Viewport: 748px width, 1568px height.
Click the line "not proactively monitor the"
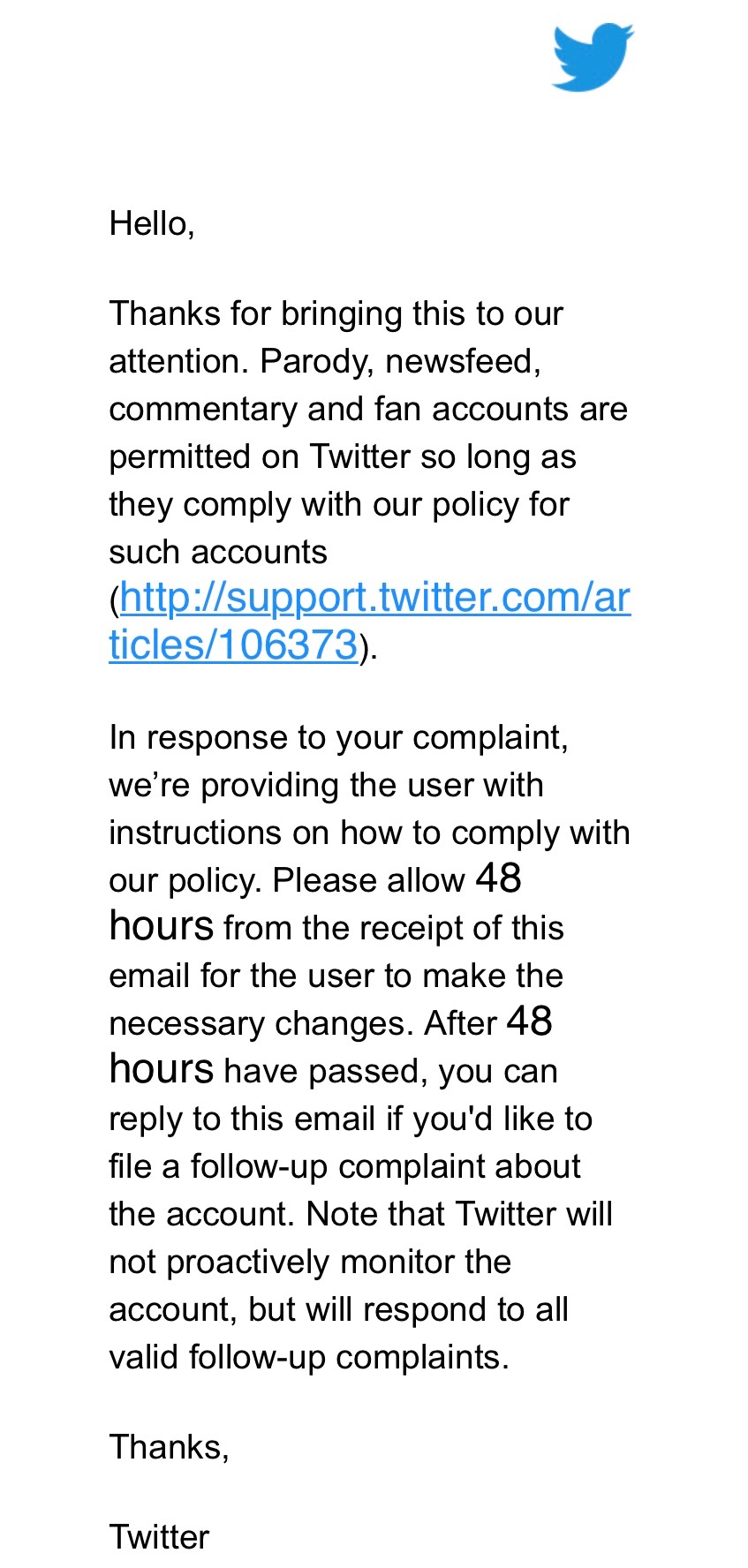309,1263
